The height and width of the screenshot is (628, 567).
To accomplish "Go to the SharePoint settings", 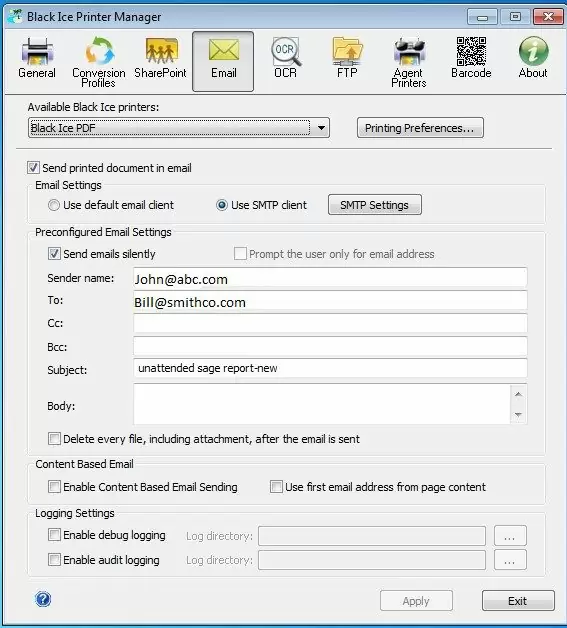I will coord(160,58).
